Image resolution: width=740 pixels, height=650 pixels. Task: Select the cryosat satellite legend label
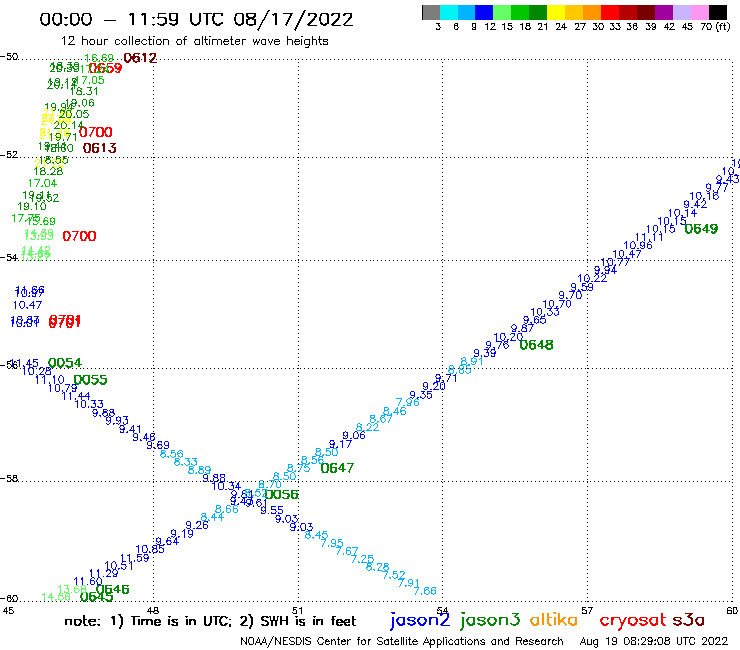(633, 621)
